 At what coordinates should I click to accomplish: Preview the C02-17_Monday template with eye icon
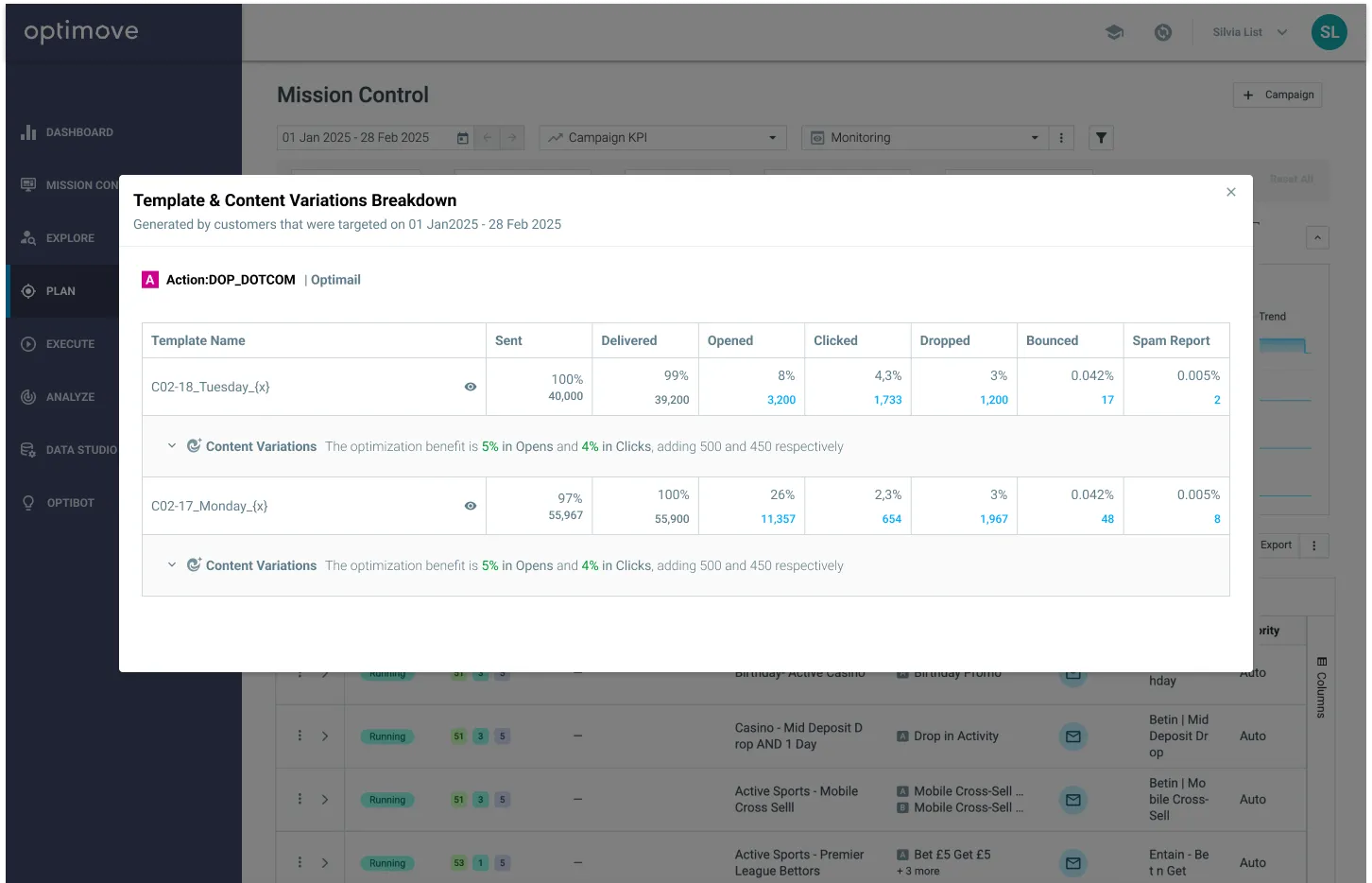[x=471, y=506]
